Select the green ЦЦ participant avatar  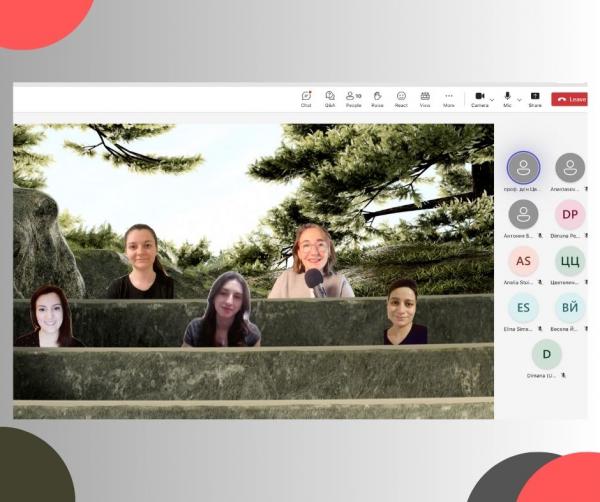pos(570,261)
